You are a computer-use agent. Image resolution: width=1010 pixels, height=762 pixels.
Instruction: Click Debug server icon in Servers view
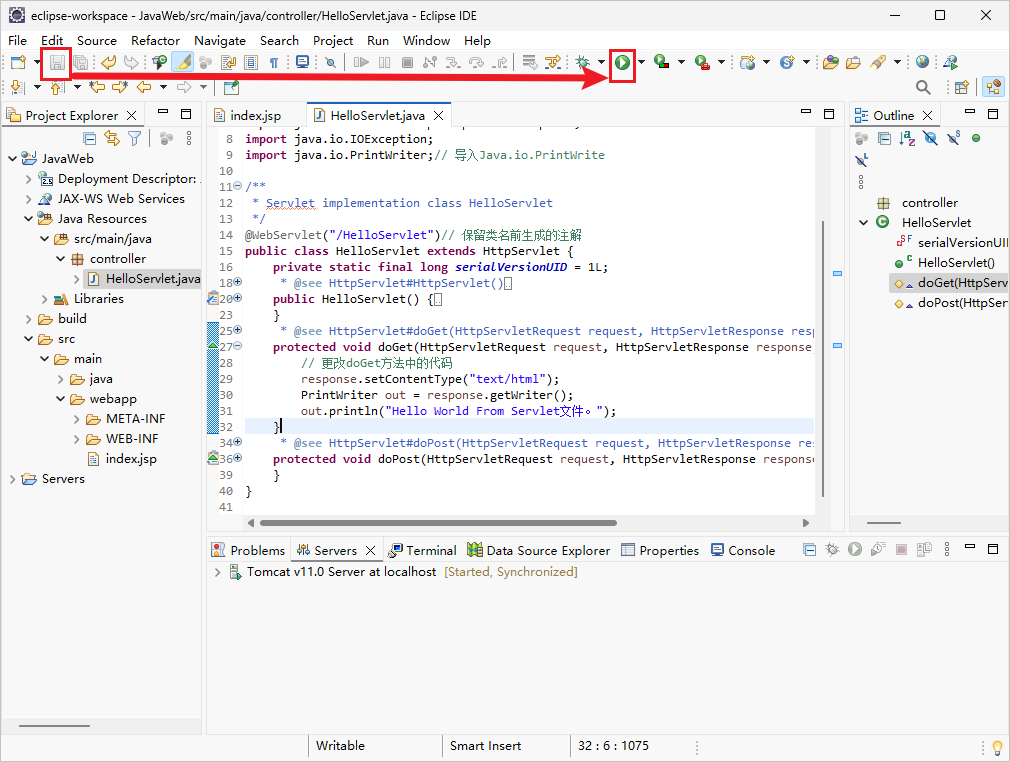[x=832, y=549]
